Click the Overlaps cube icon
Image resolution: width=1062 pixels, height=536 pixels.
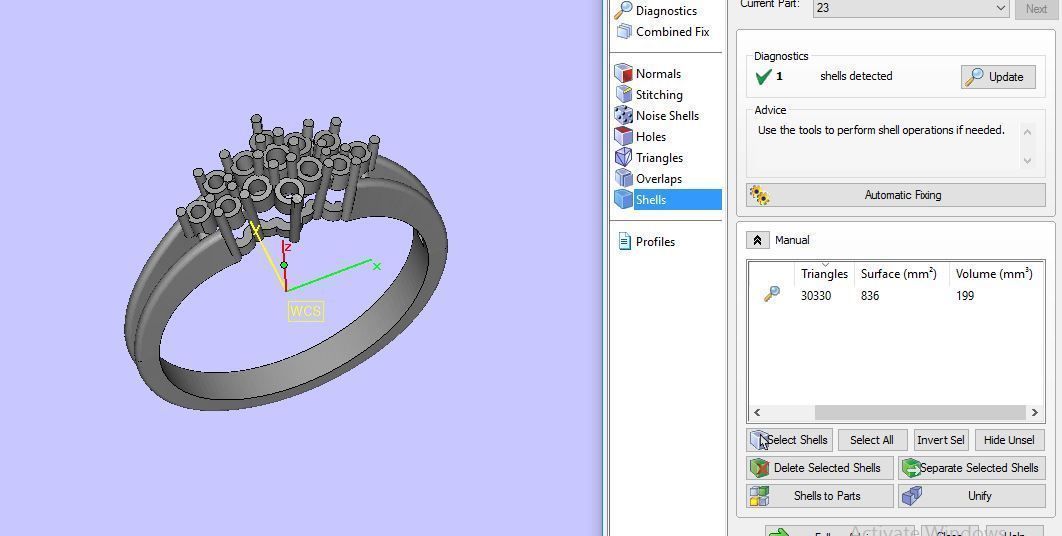click(623, 178)
